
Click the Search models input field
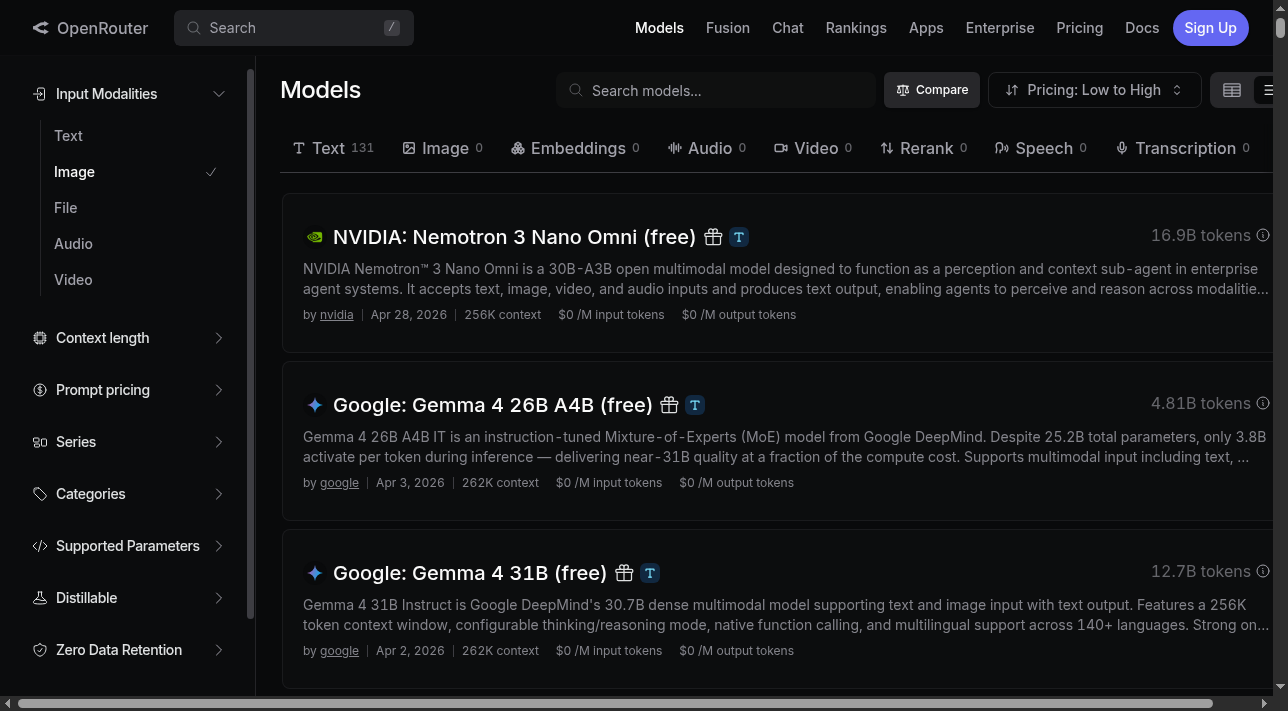point(716,90)
